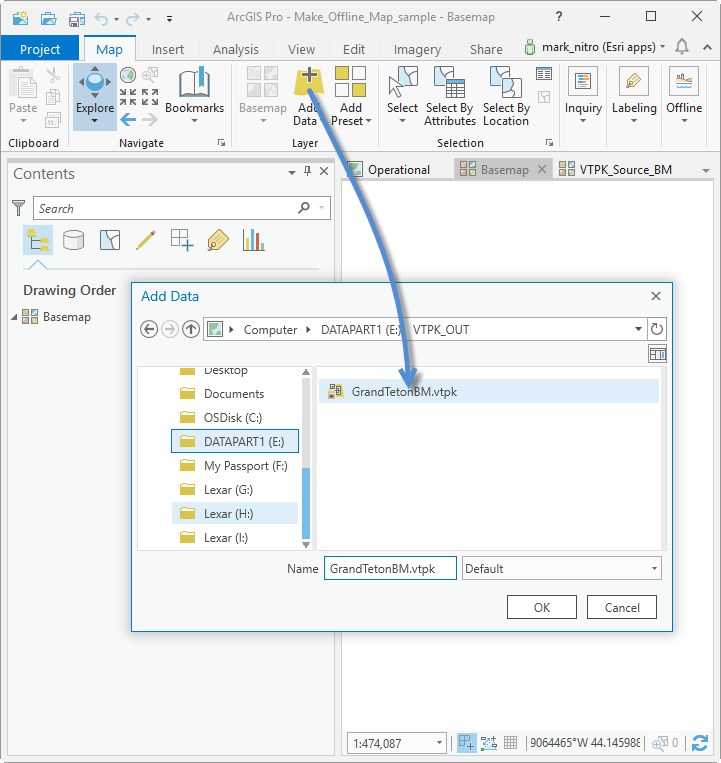Switch to List By Labeling view
721x763 pixels.
(x=218, y=240)
